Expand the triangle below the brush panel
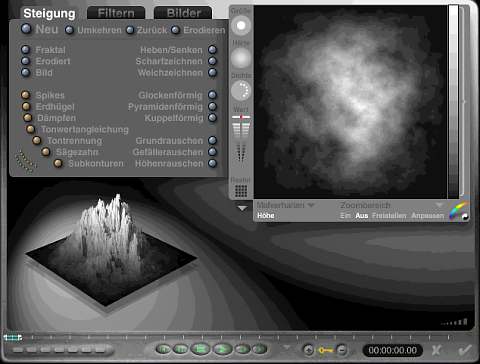The image size is (480, 364). tap(242, 208)
